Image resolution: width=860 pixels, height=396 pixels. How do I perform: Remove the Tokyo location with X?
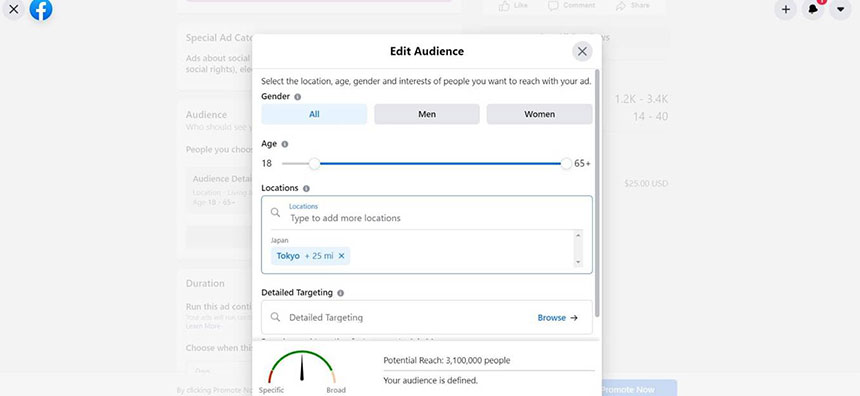pyautogui.click(x=341, y=256)
